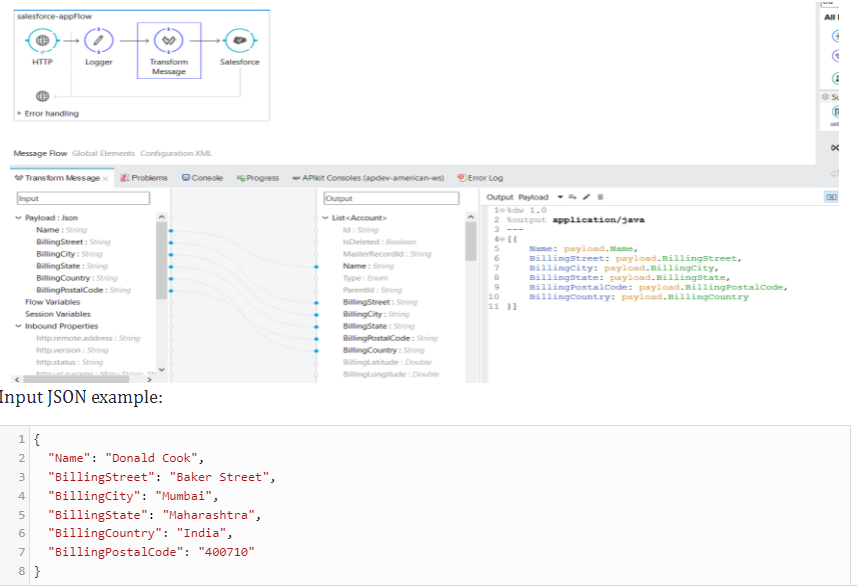Switch to the Message Flow tab
Image resolution: width=858 pixels, height=588 pixels.
tap(40, 153)
